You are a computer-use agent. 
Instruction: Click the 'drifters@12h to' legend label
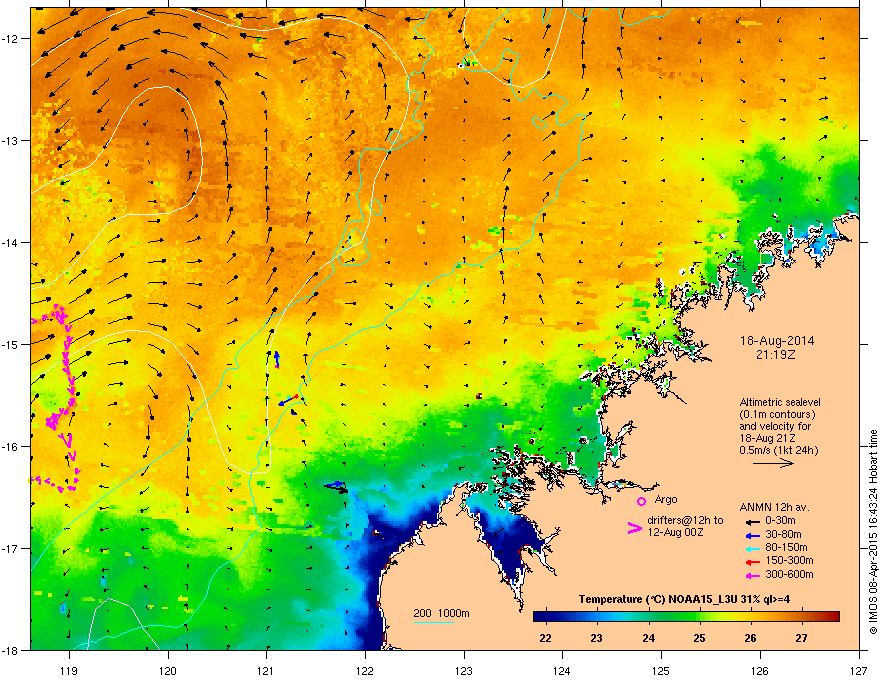[x=685, y=520]
